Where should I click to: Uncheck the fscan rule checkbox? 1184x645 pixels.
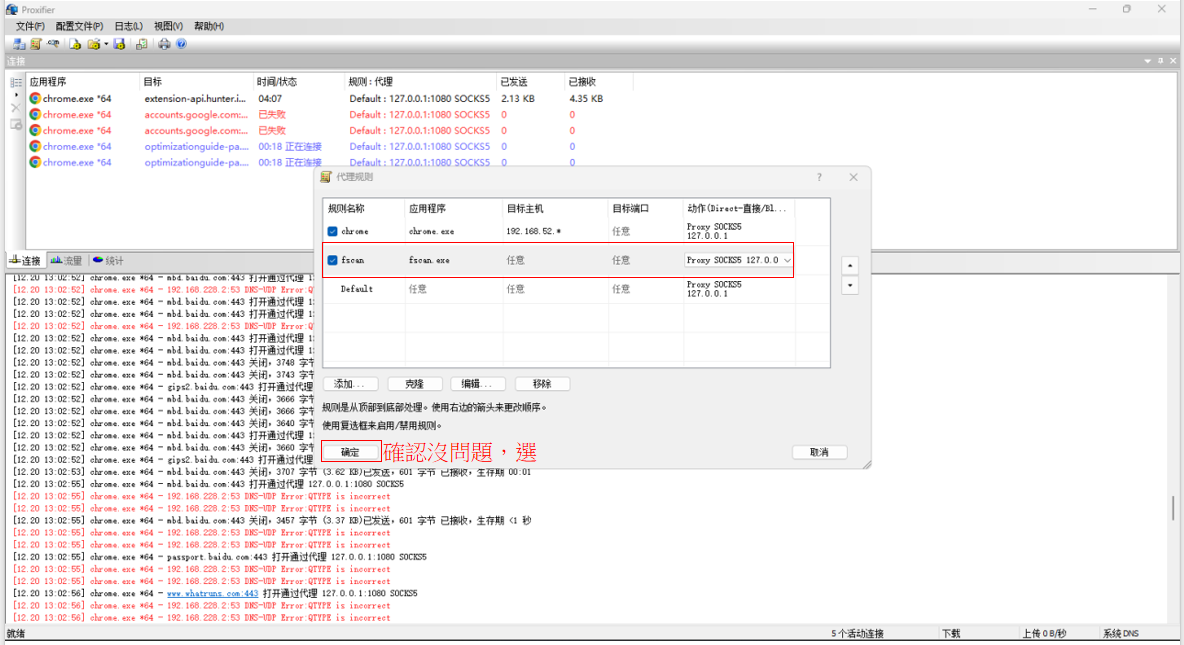pos(332,260)
